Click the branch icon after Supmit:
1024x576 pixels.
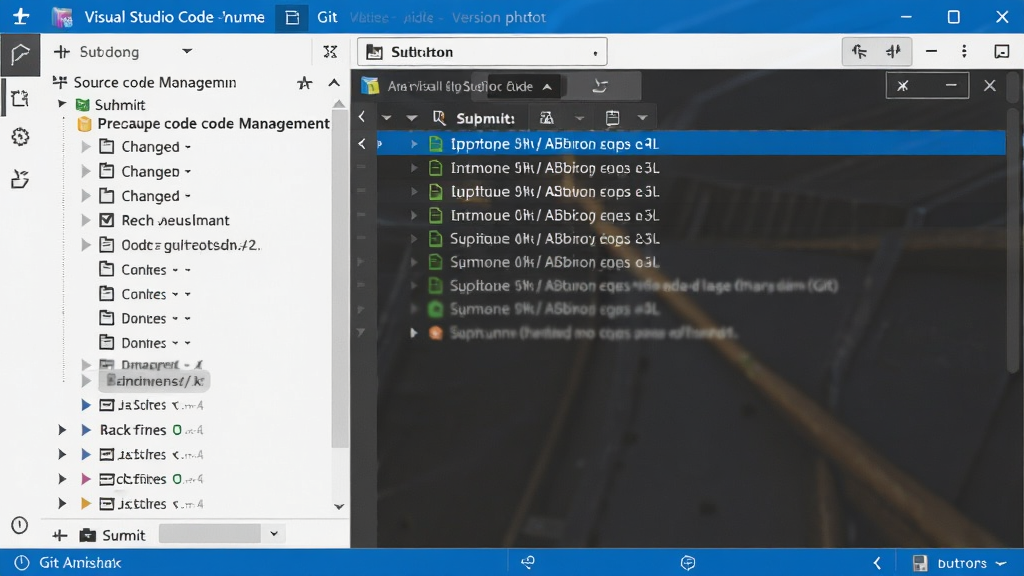[547, 118]
